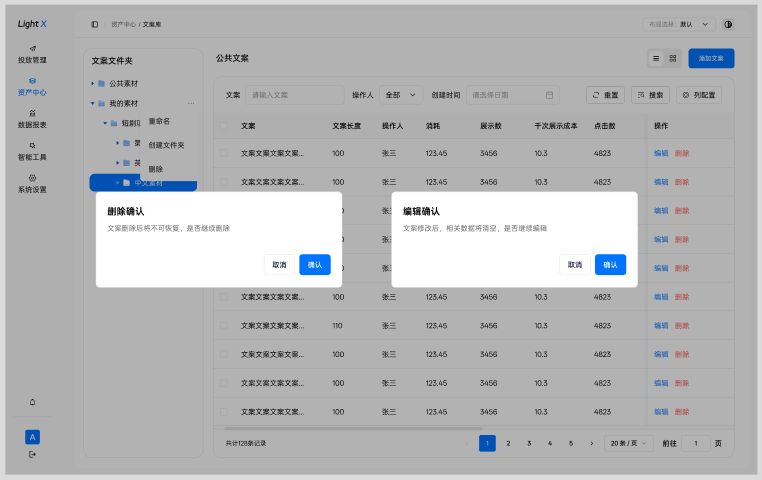This screenshot has height=480, width=762.
Task: Click 确认 in 编辑确认 dialog
Action: pos(610,265)
